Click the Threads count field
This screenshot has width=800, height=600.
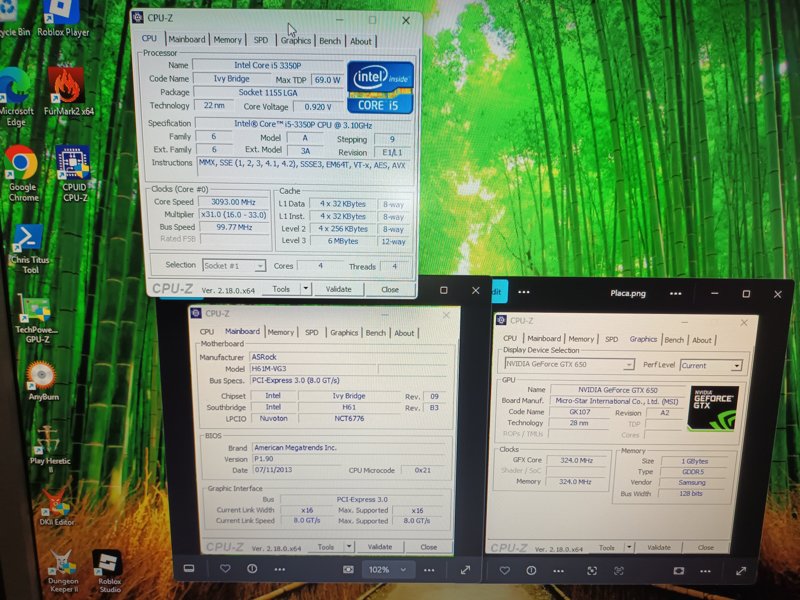click(395, 266)
